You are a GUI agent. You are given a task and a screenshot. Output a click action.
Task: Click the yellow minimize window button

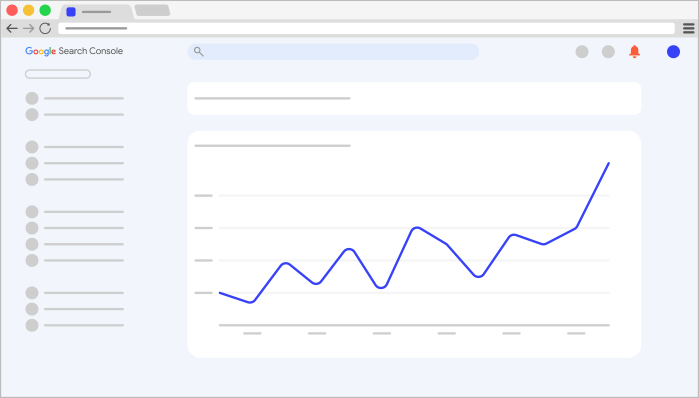[29, 10]
